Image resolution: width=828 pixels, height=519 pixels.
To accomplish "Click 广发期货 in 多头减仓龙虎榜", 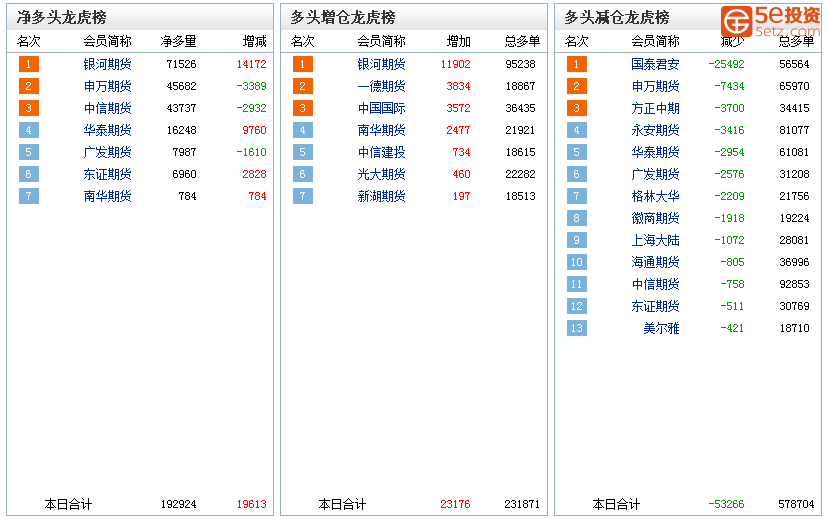I will (x=655, y=174).
